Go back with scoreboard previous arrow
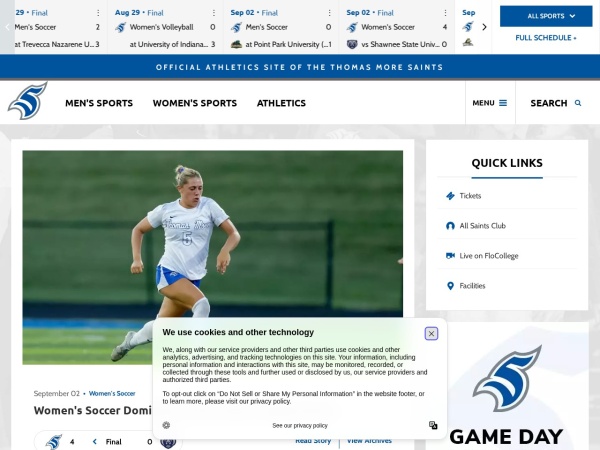This screenshot has height=450, width=600. [x=7, y=27]
